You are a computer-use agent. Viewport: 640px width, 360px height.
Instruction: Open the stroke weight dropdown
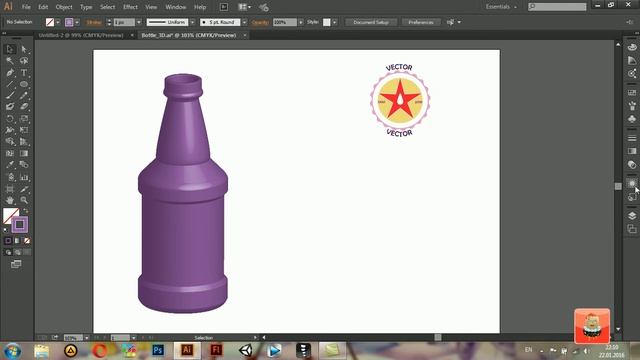pos(139,22)
